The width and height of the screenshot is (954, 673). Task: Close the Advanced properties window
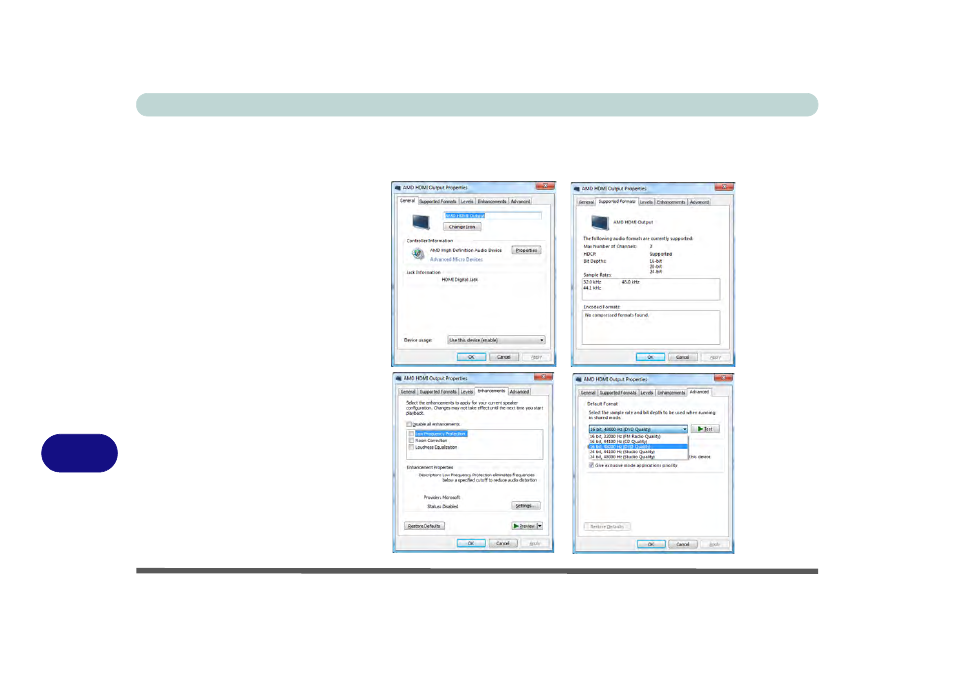coord(723,378)
